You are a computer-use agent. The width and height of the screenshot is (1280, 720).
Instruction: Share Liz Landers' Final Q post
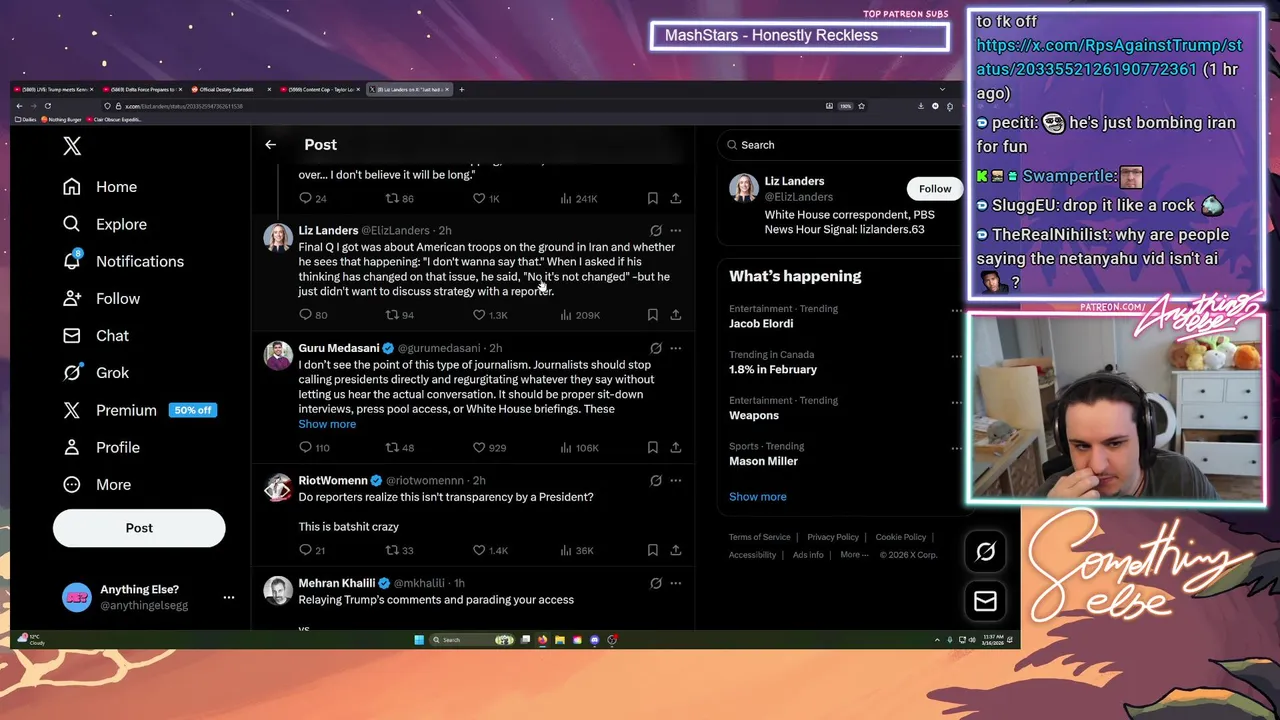tap(676, 315)
